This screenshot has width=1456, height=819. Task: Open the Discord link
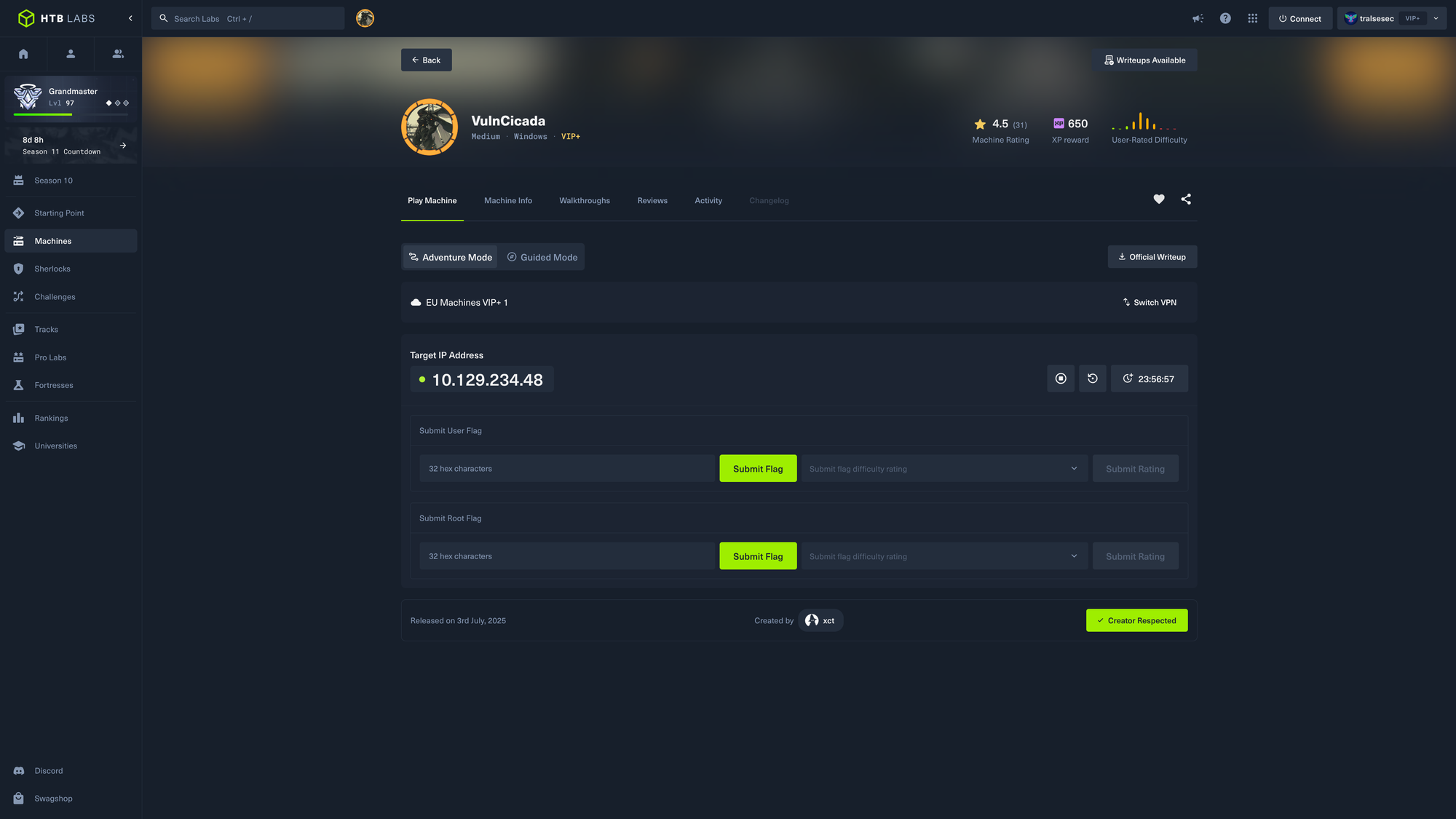[71, 771]
